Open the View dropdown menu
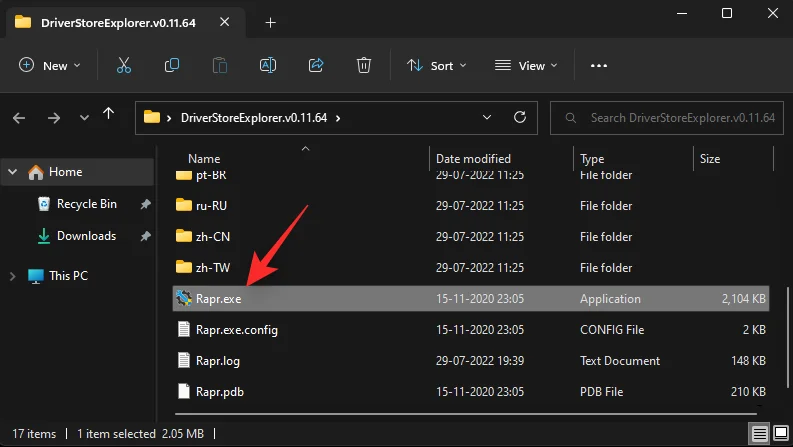The image size is (793, 447). [526, 66]
